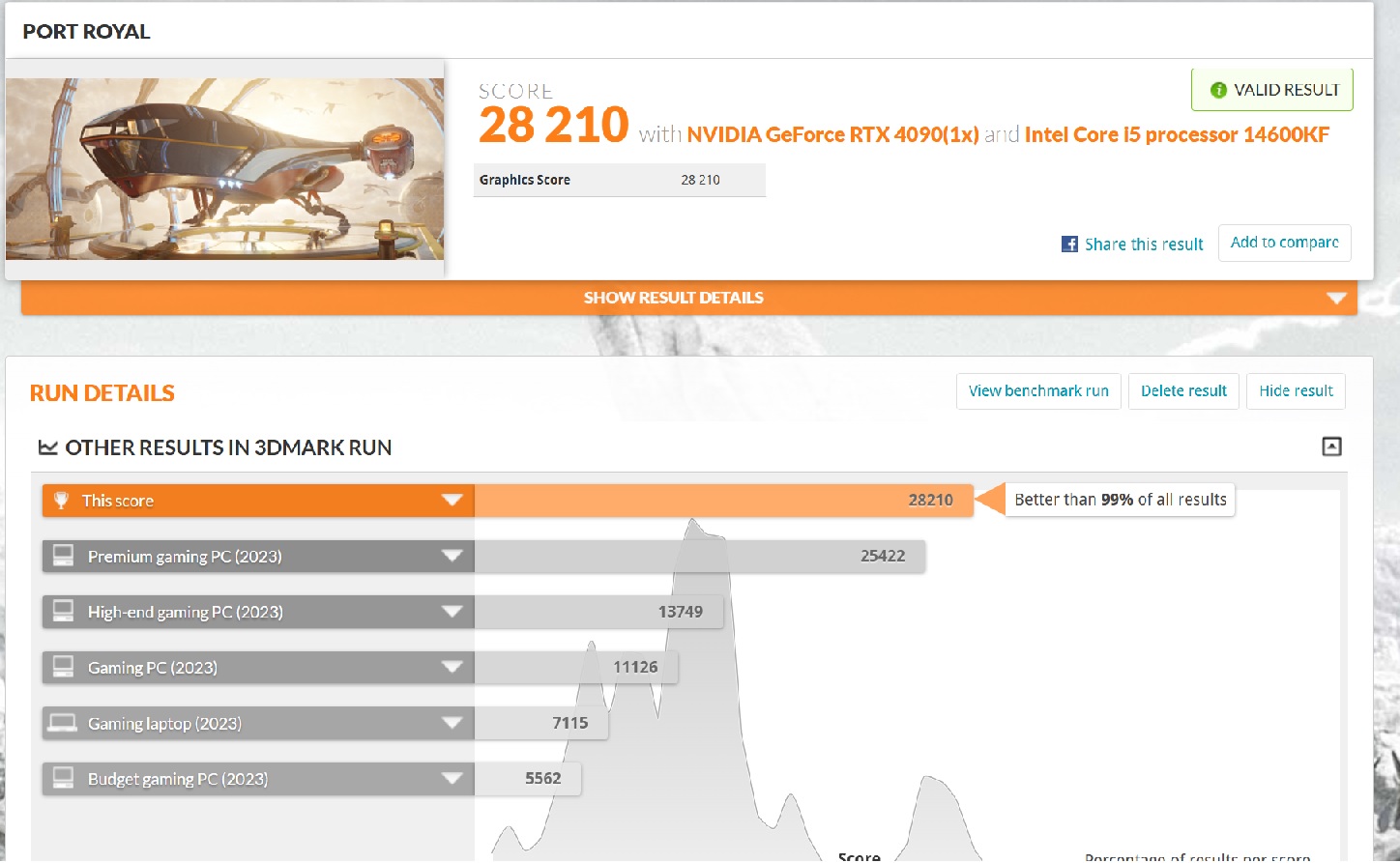
Task: Click the View benchmark run button
Action: point(1038,391)
